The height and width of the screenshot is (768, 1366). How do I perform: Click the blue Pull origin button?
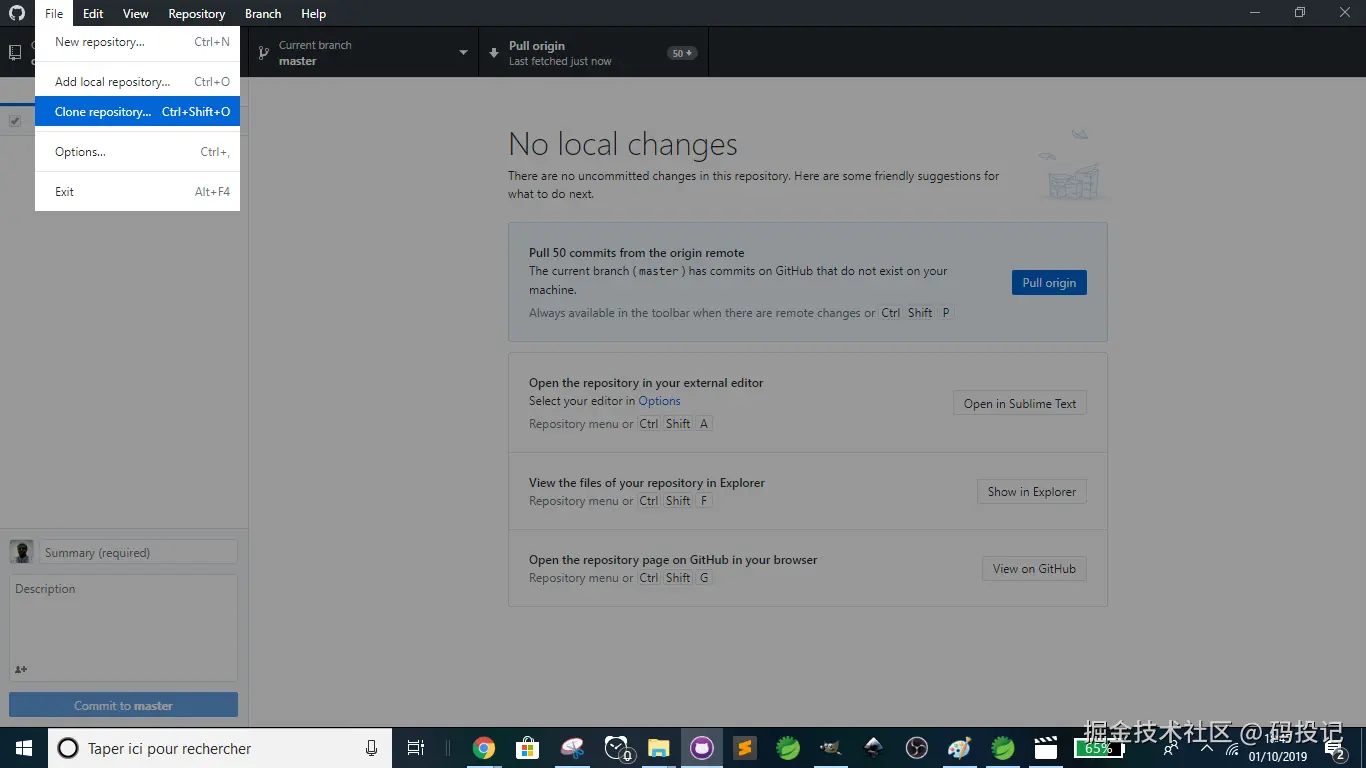[x=1049, y=282]
